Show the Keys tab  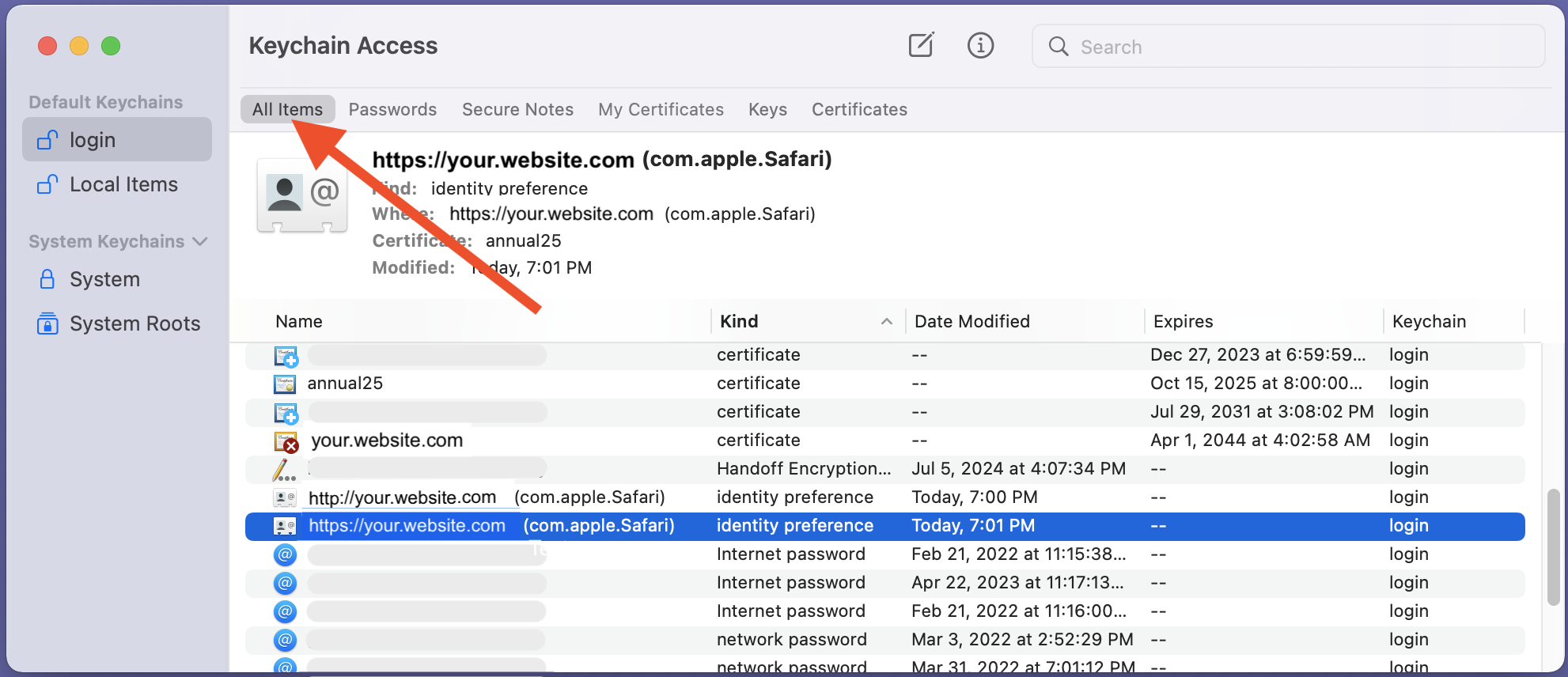(x=767, y=109)
